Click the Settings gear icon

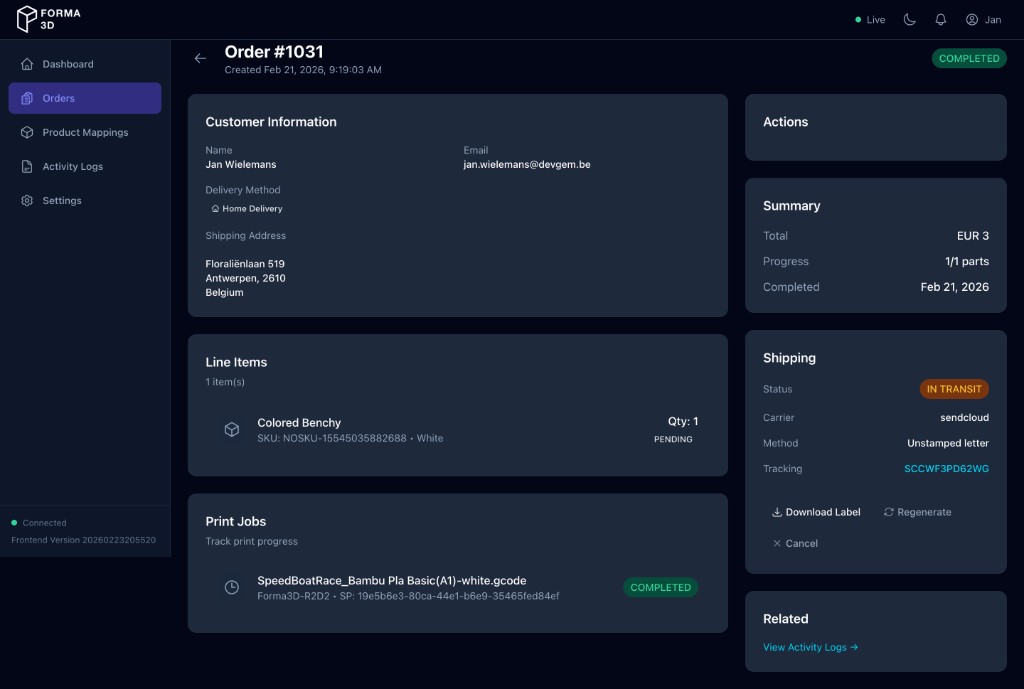(x=27, y=201)
